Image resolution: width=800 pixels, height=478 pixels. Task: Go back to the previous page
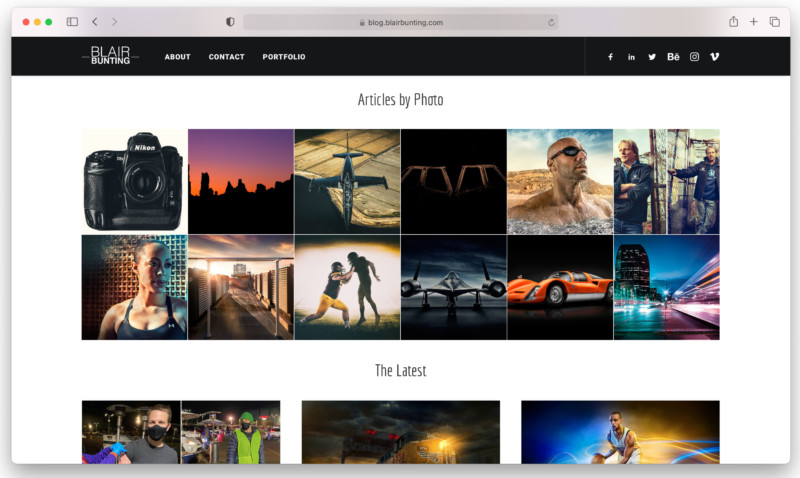click(95, 22)
